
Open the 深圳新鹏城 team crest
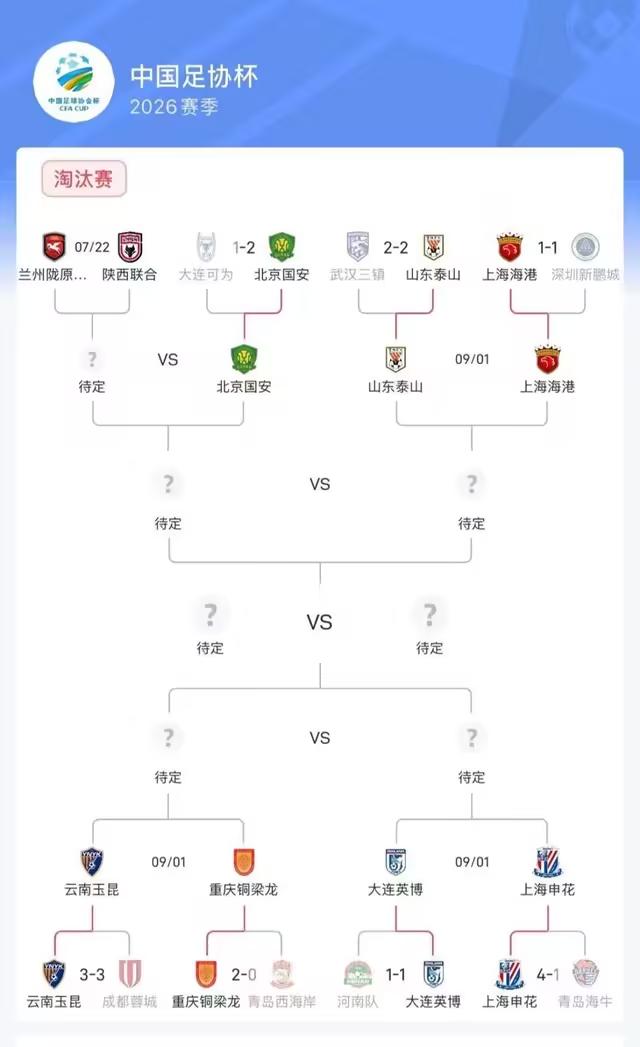585,246
